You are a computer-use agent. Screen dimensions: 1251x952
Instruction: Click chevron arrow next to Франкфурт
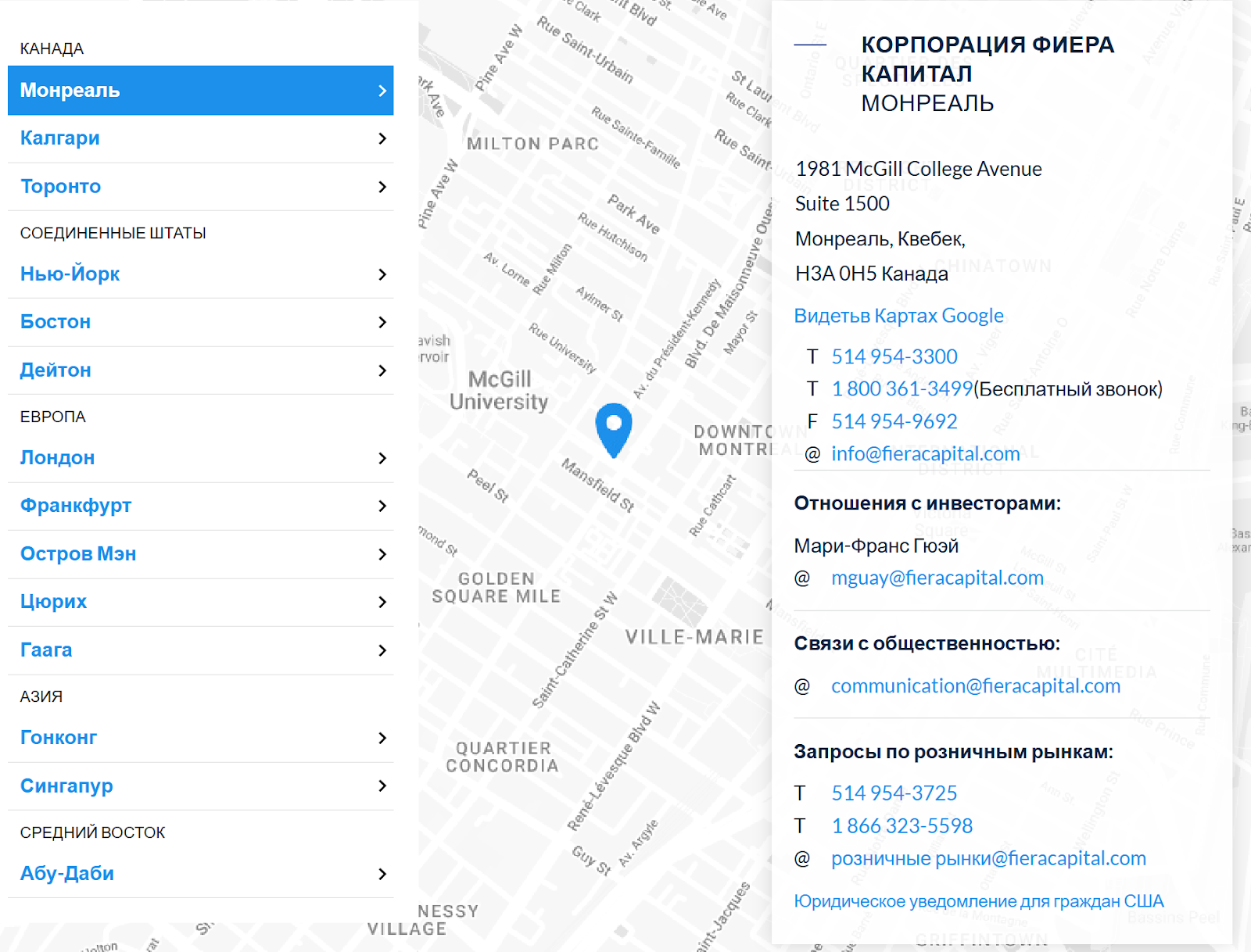382,506
